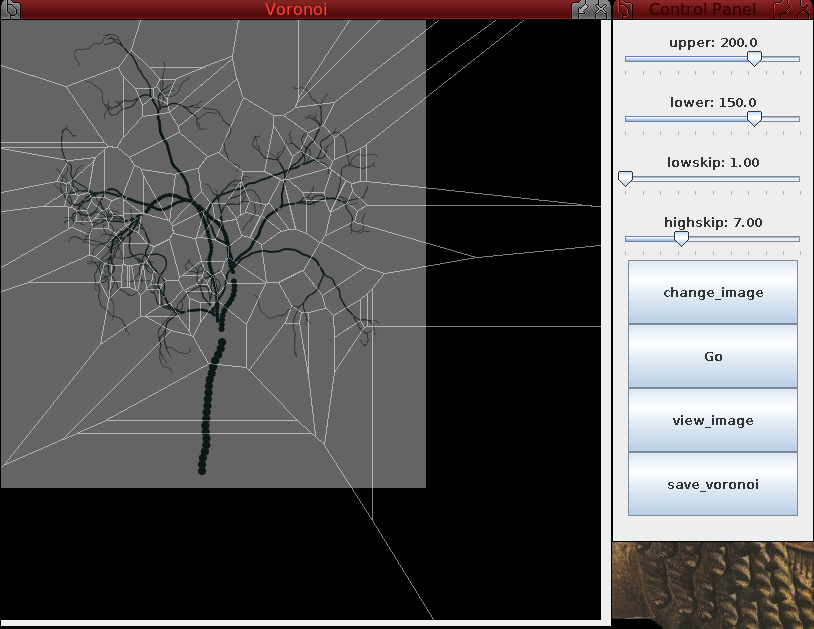Click the maximize icon on the Control Panel
The image size is (814, 629).
pos(786,10)
